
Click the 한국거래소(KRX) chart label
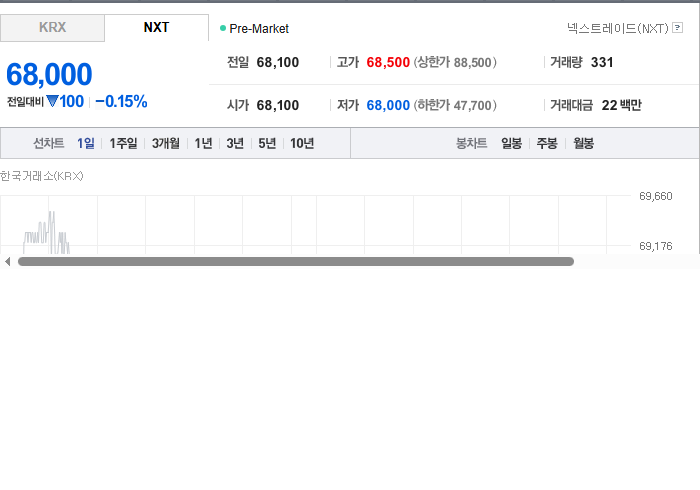click(42, 176)
